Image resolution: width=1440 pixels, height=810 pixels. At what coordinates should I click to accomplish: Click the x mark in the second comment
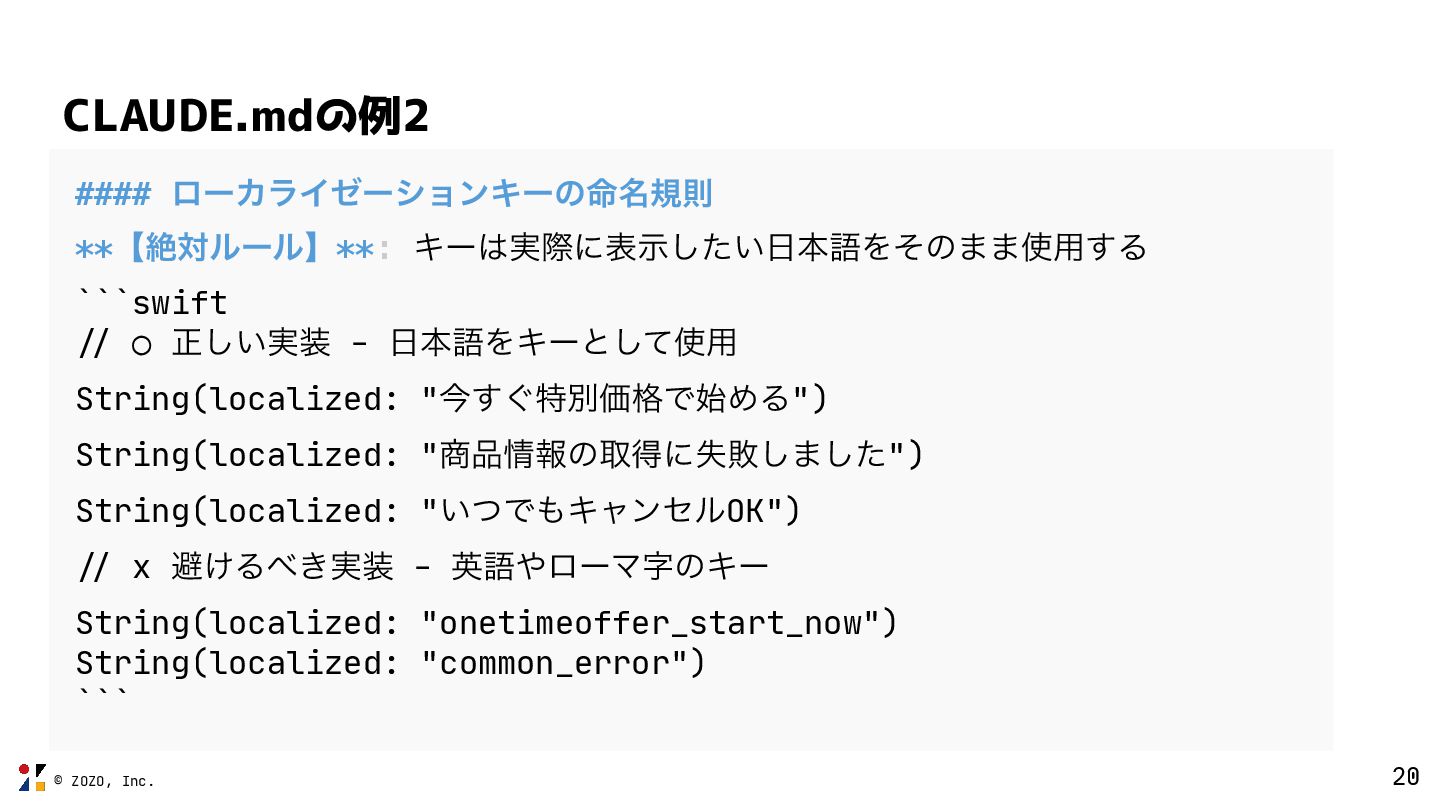click(x=142, y=568)
